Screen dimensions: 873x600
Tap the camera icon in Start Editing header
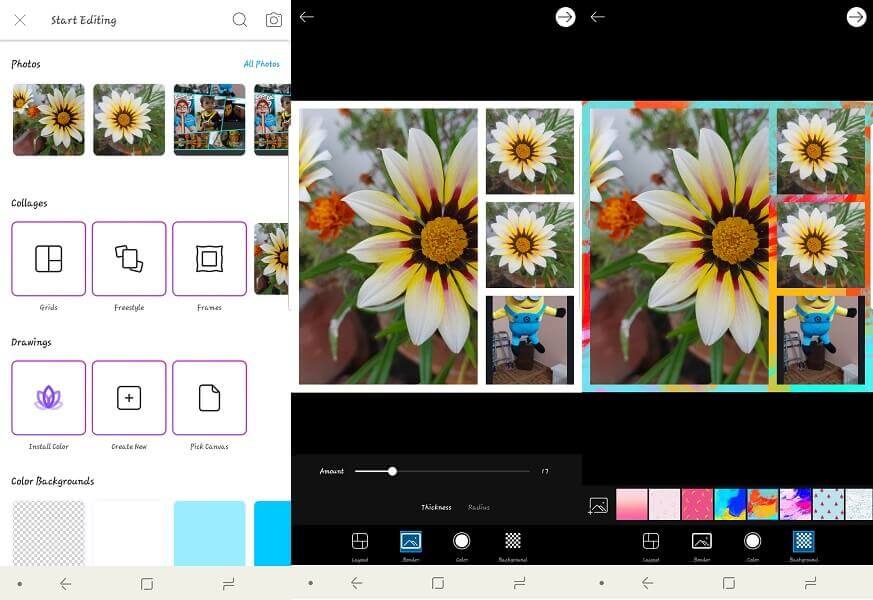(x=273, y=20)
